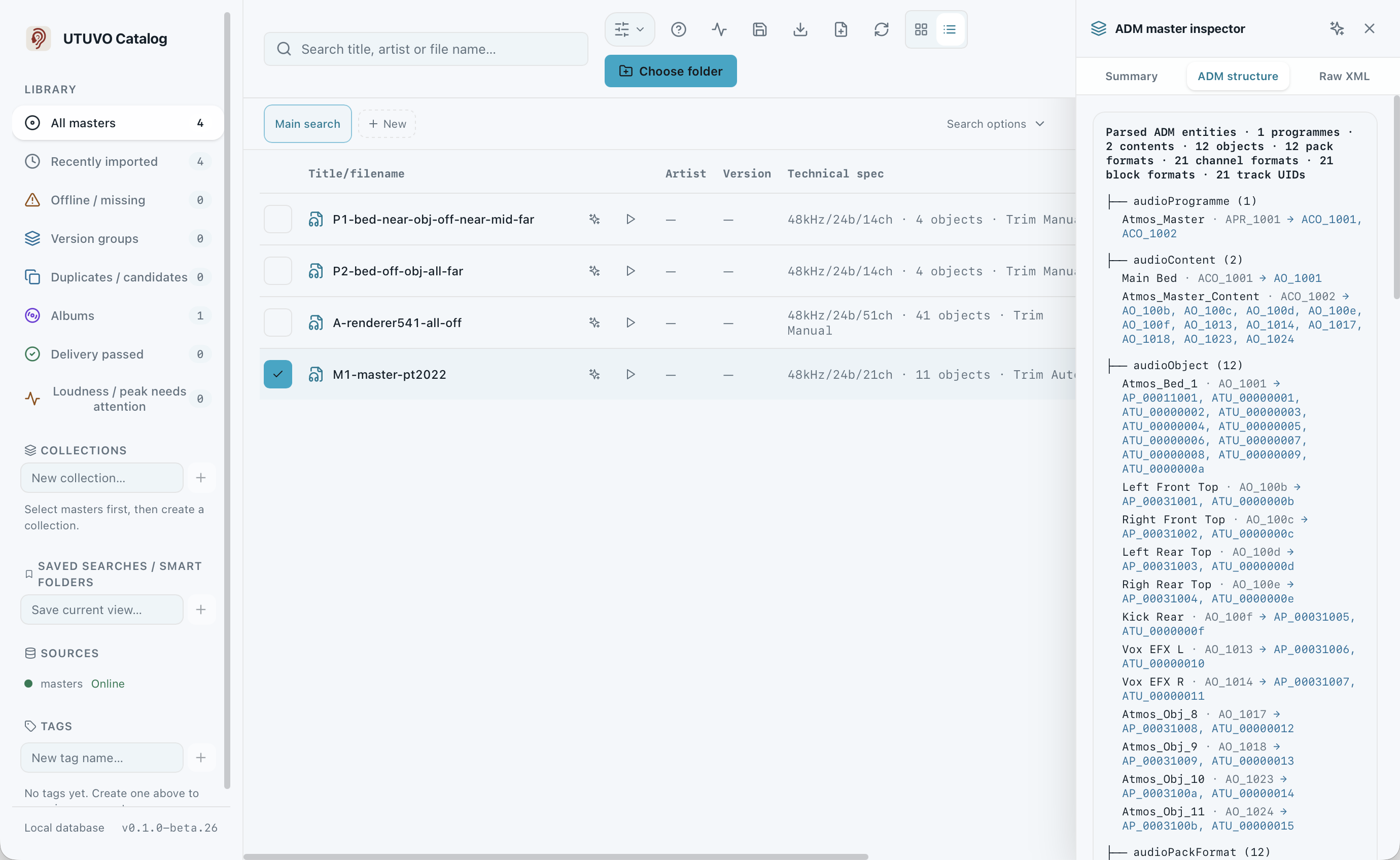The image size is (1400, 860).
Task: Select the Main search tab
Action: [307, 123]
